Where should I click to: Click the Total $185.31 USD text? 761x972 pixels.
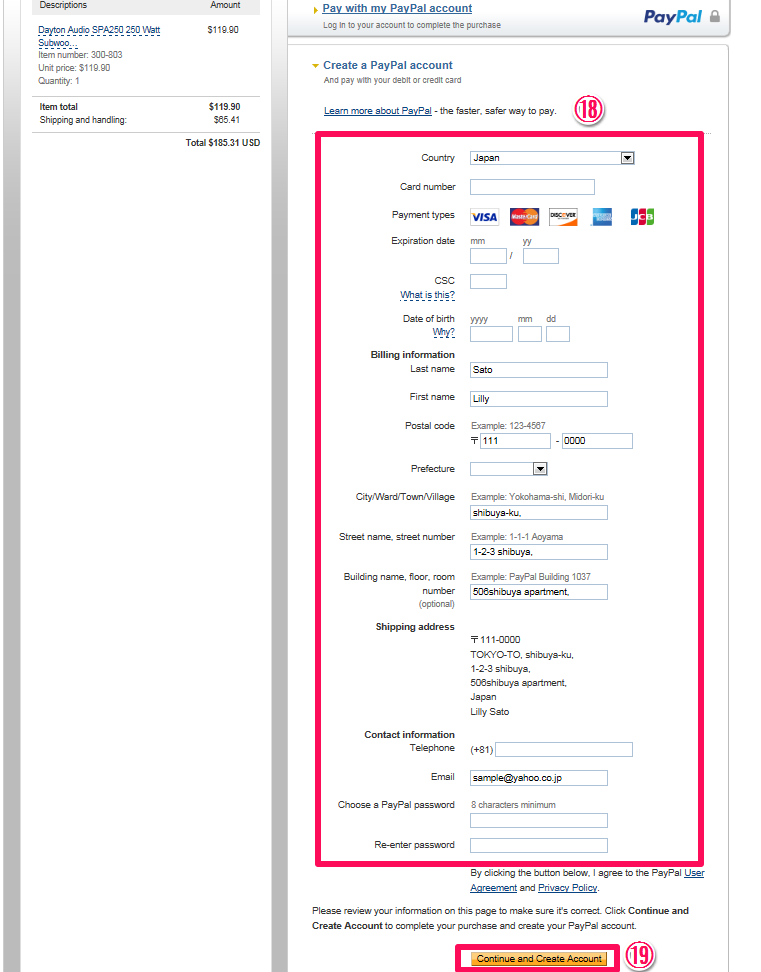[222, 143]
